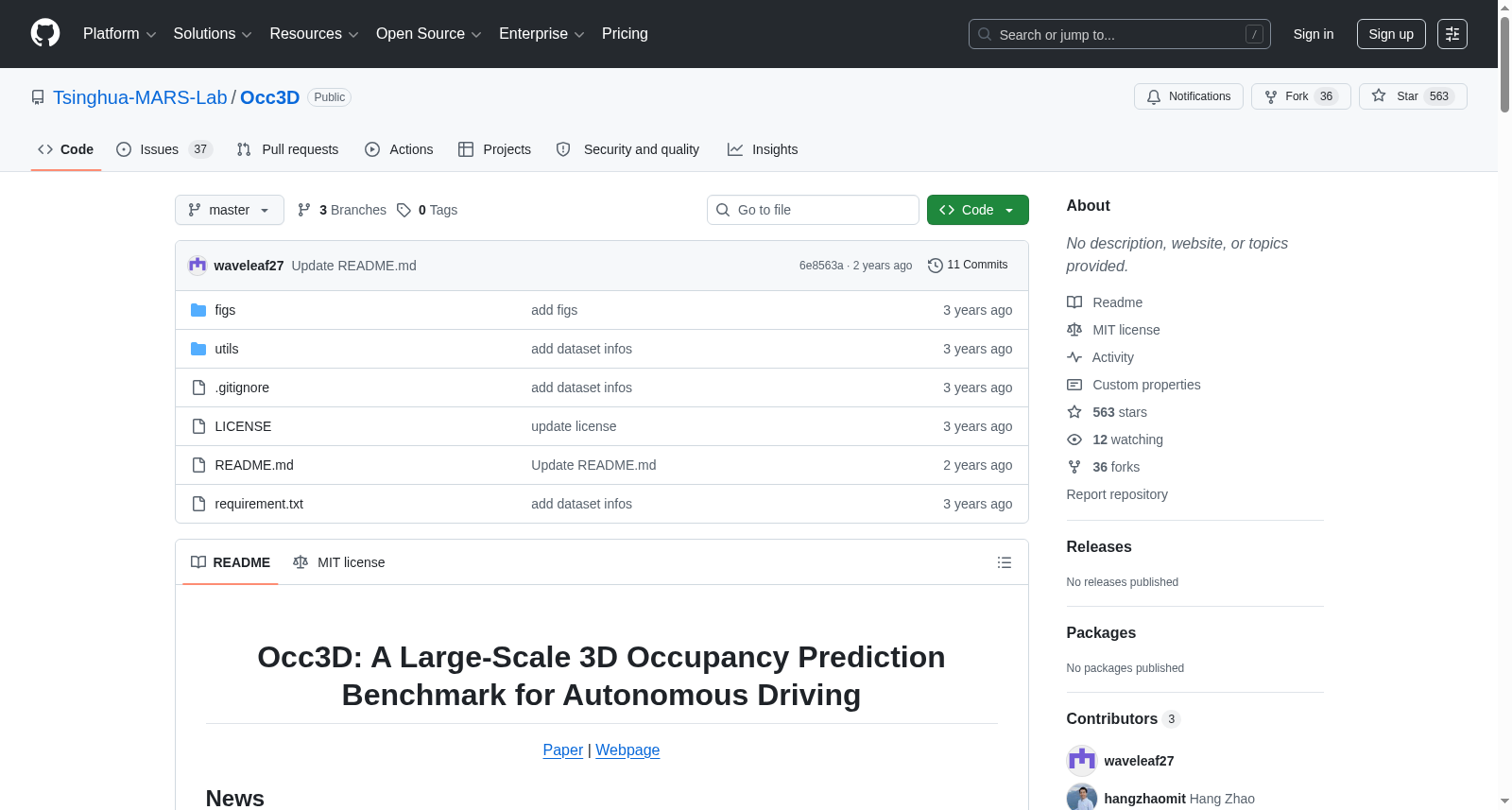1512x810 pixels.
Task: Expand the Enterprise menu
Action: [541, 34]
